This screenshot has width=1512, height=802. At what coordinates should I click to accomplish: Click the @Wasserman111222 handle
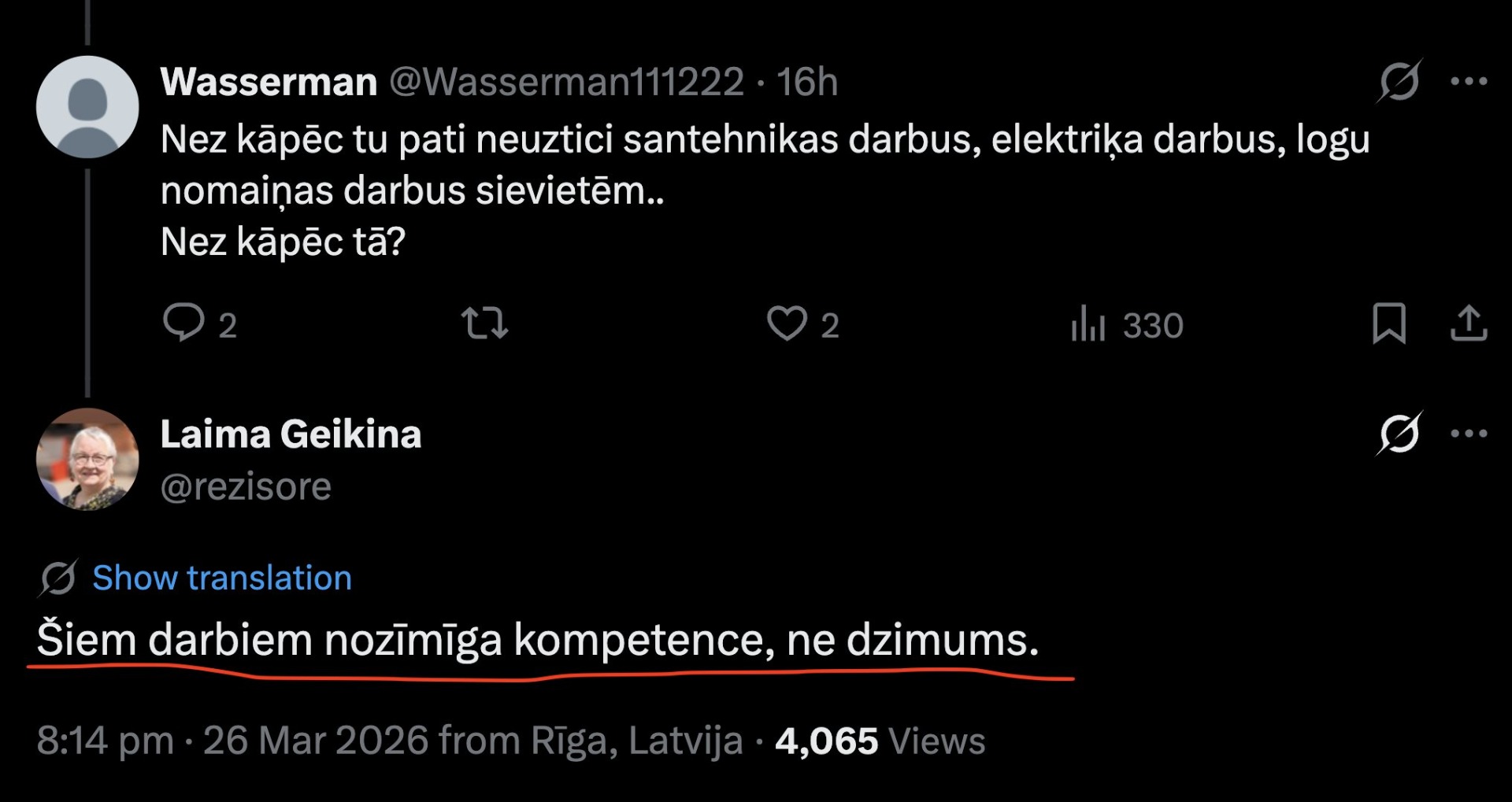click(567, 82)
